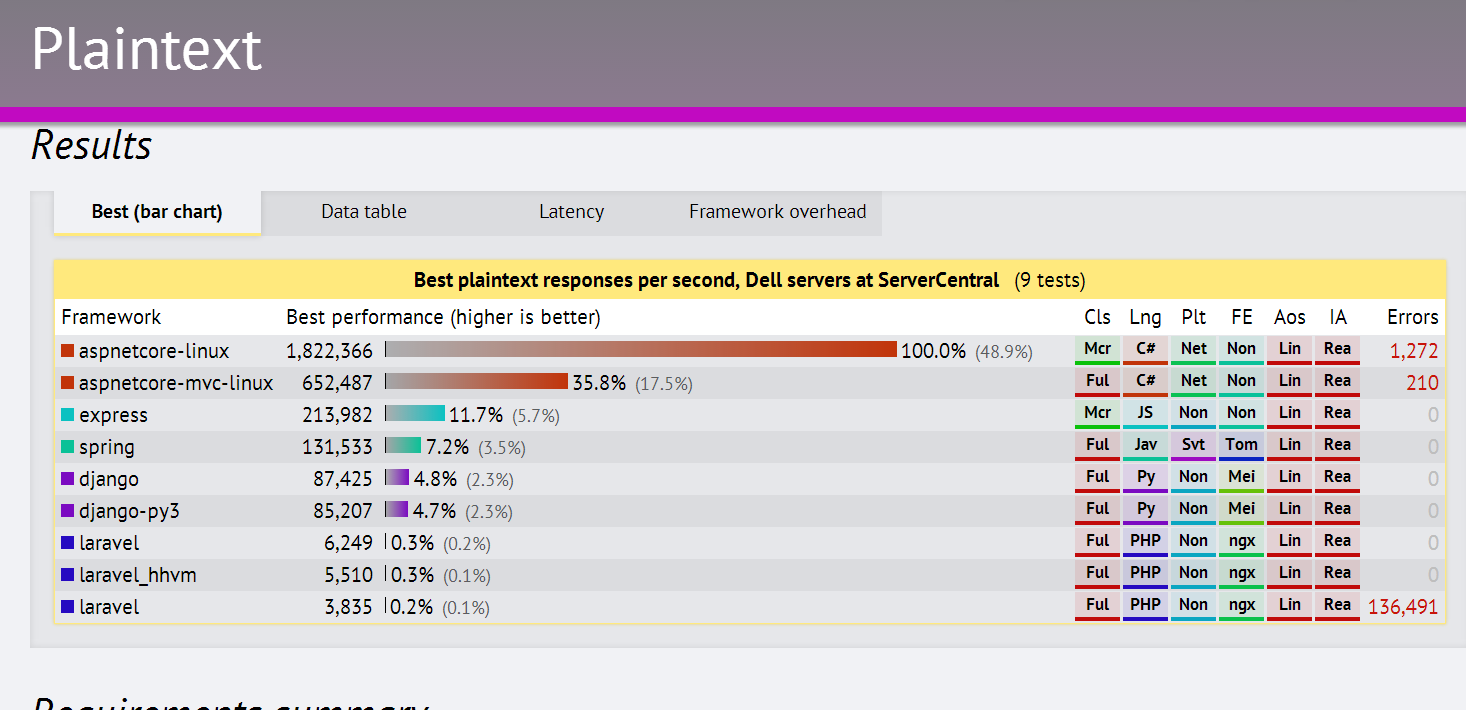Click the express framework color square

(x=68, y=415)
